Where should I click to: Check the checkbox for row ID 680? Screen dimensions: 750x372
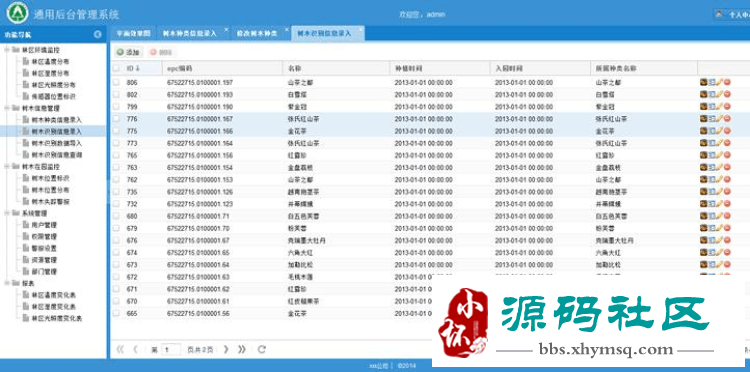click(116, 216)
